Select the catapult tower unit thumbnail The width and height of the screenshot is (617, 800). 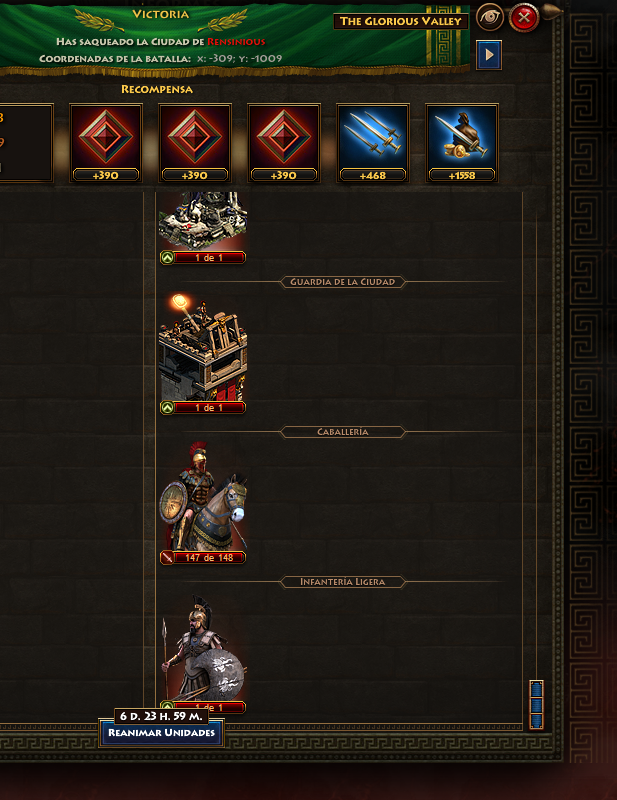click(x=203, y=348)
